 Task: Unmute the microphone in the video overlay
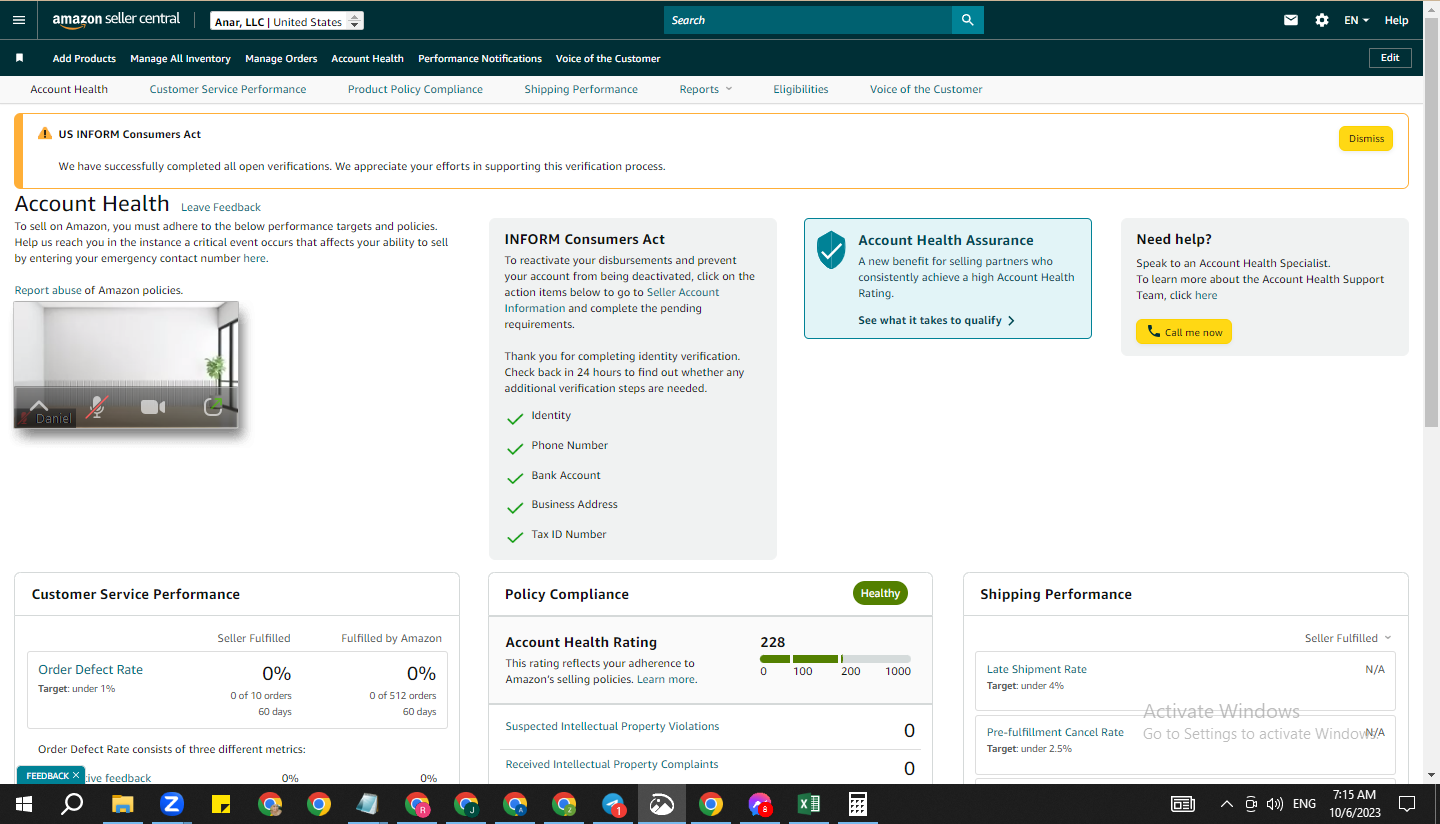pos(96,407)
